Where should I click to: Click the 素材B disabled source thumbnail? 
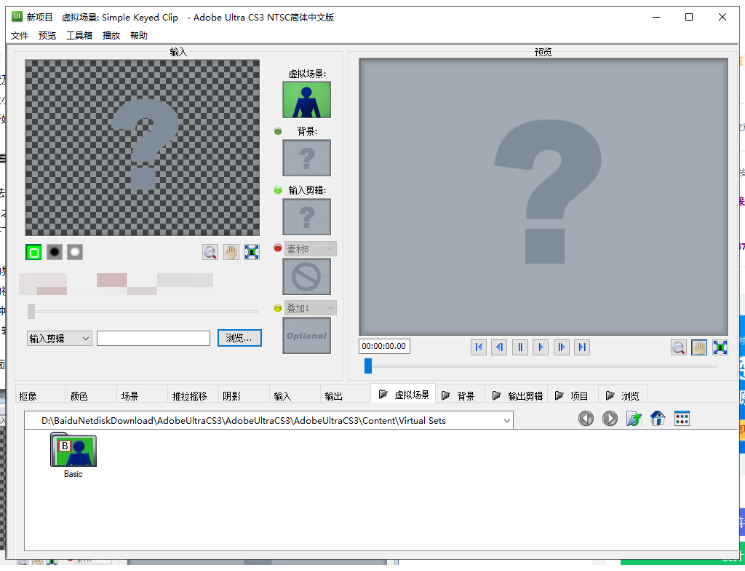coord(307,276)
